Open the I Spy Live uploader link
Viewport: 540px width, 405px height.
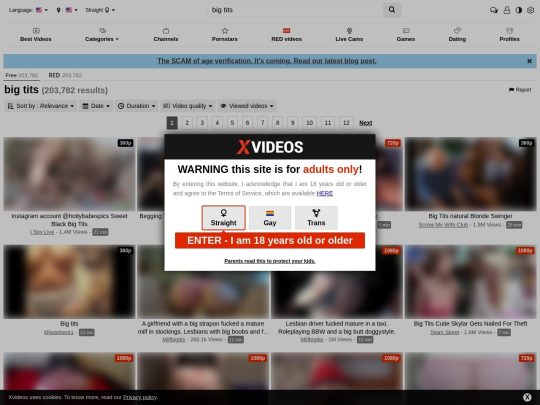pos(42,232)
